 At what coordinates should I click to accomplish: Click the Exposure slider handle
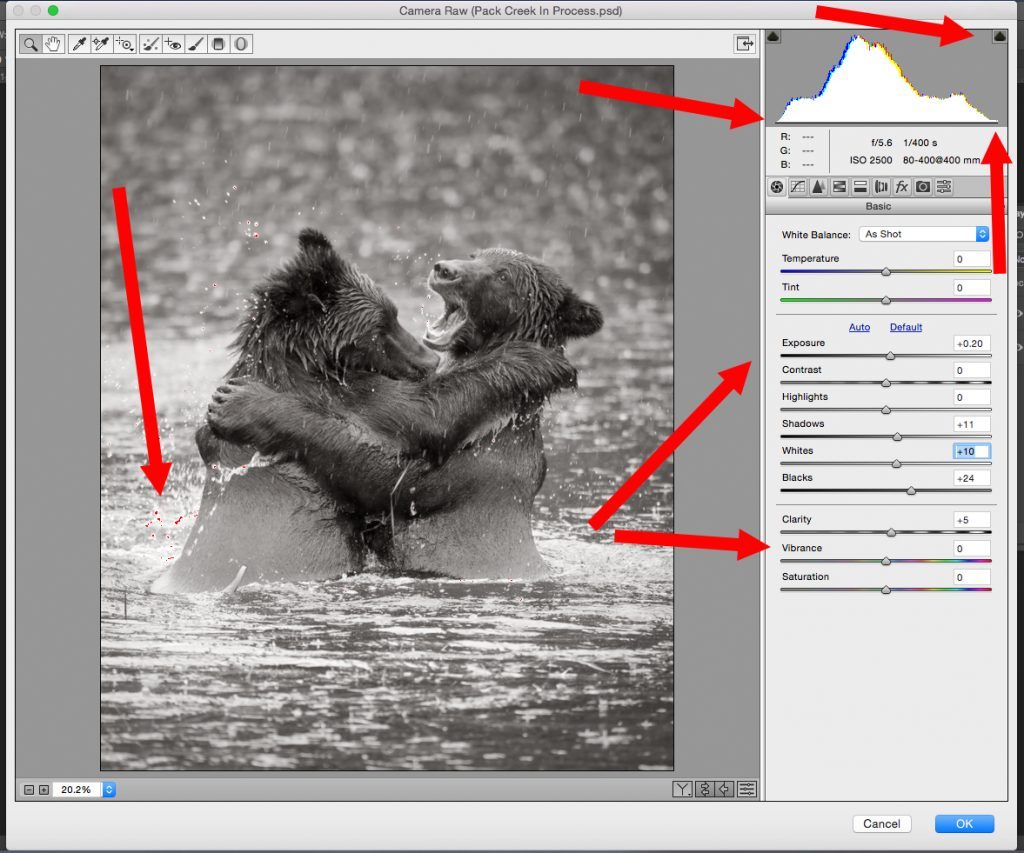pyautogui.click(x=890, y=356)
